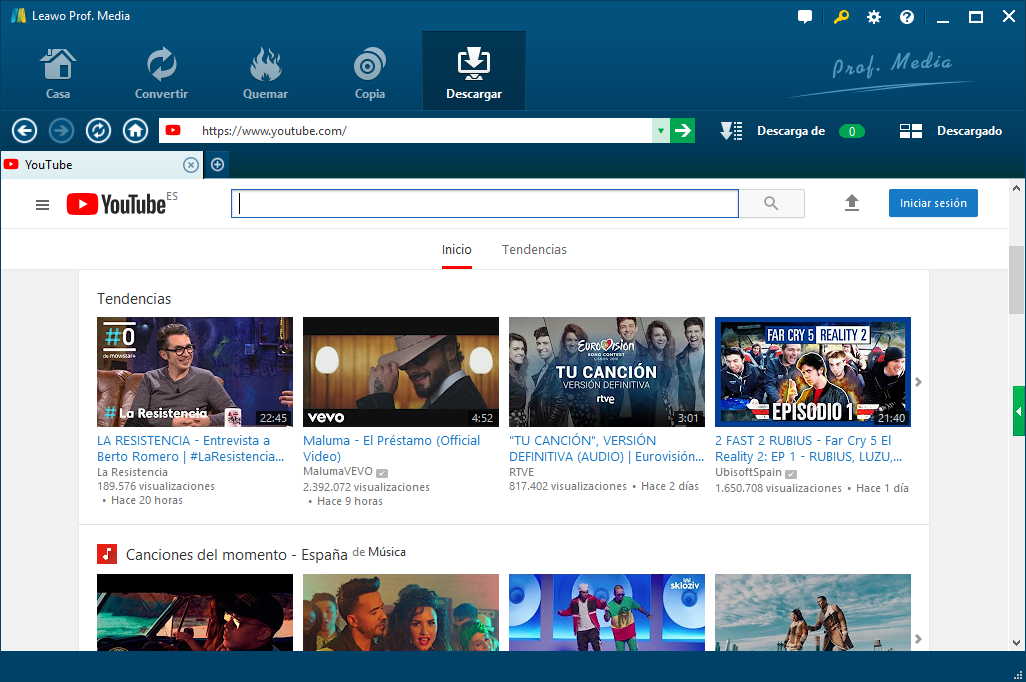
Task: Show next videos in Tendencias row
Action: 918,382
